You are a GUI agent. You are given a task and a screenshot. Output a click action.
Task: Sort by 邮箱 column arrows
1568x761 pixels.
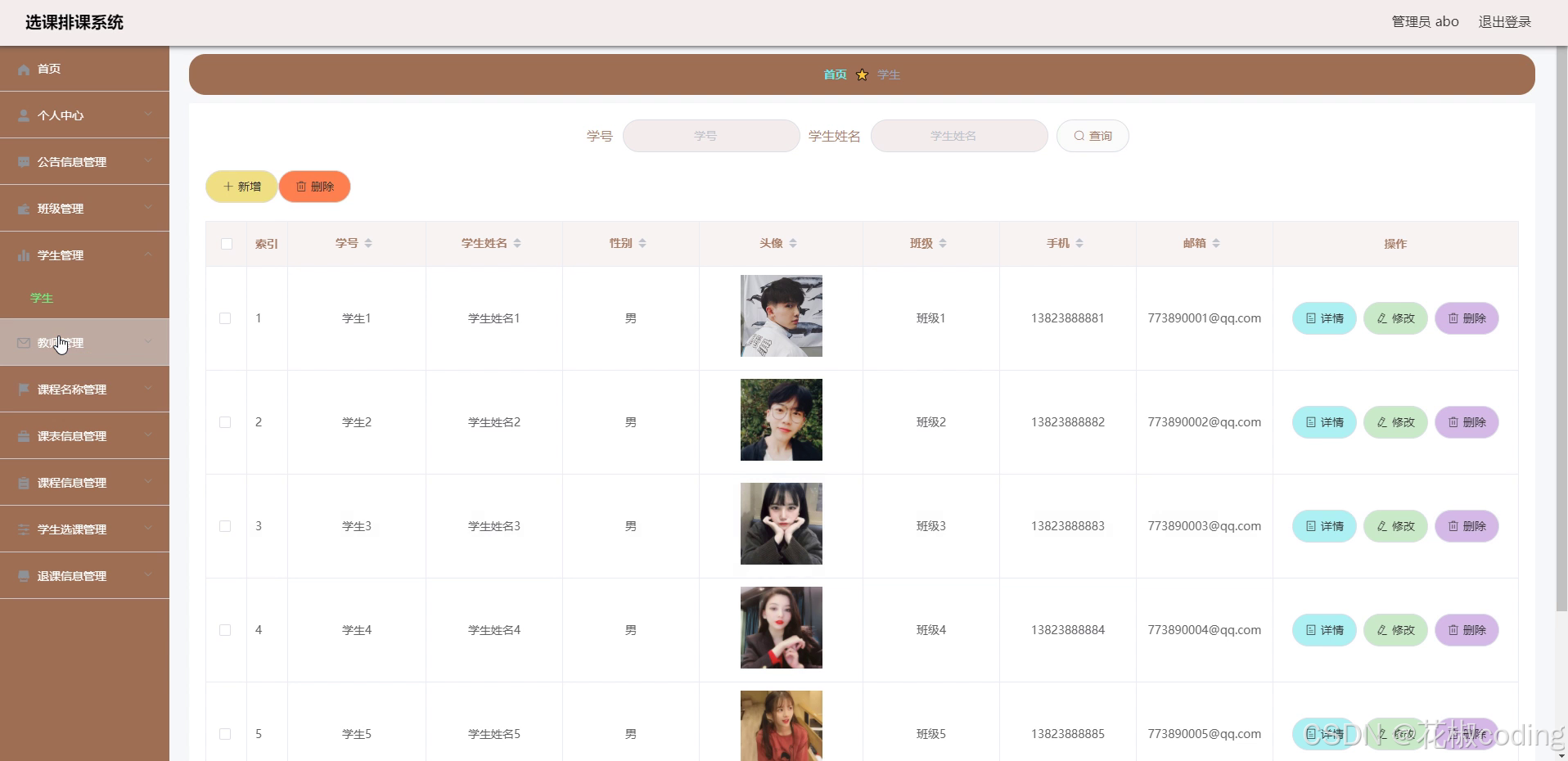click(1216, 243)
